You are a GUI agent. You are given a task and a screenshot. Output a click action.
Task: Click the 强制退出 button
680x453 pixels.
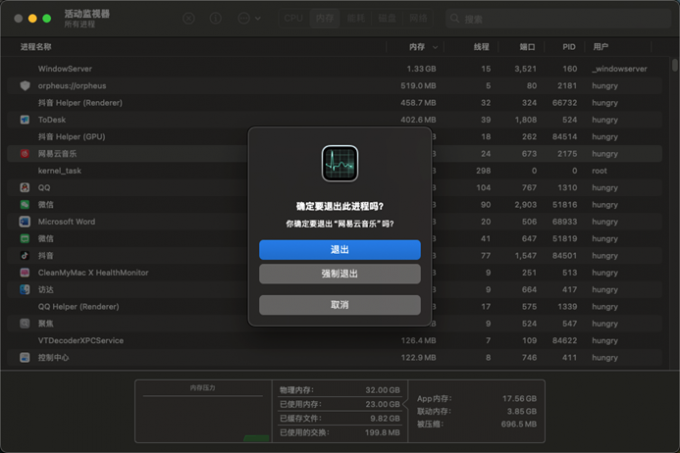click(340, 274)
